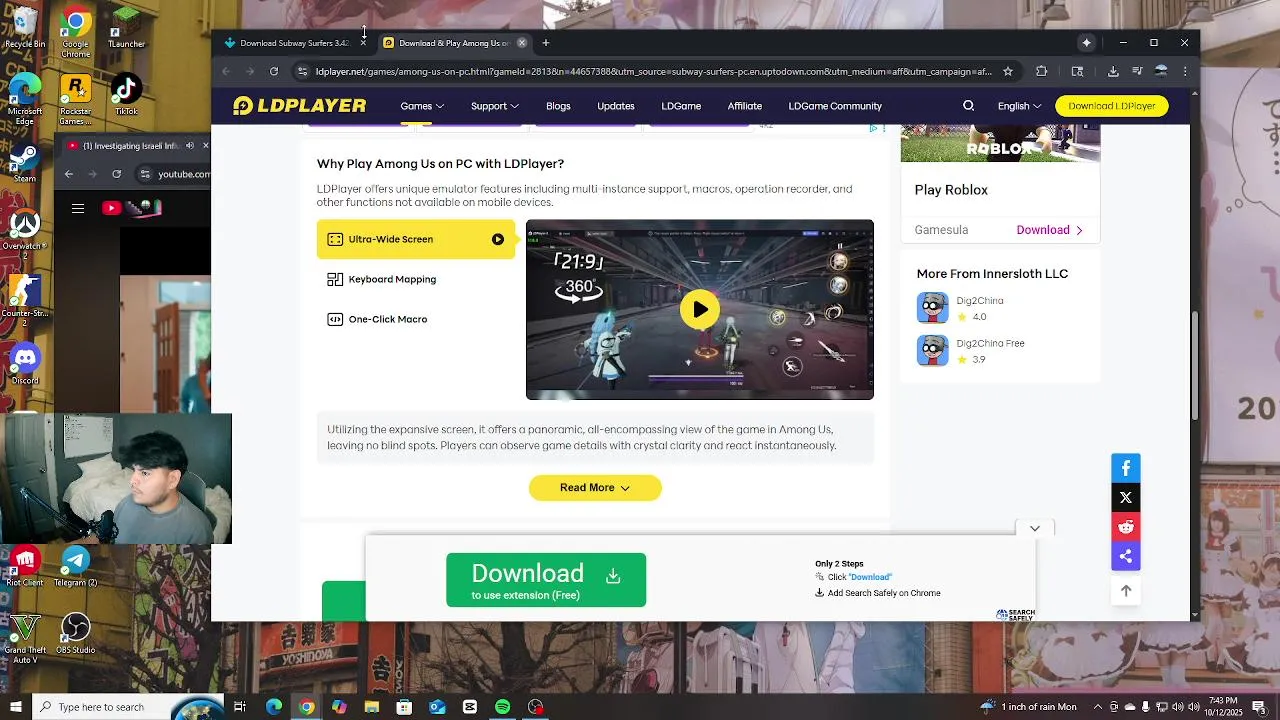Open Dig2China Free app icon
1280x720 pixels.
pyautogui.click(x=932, y=351)
